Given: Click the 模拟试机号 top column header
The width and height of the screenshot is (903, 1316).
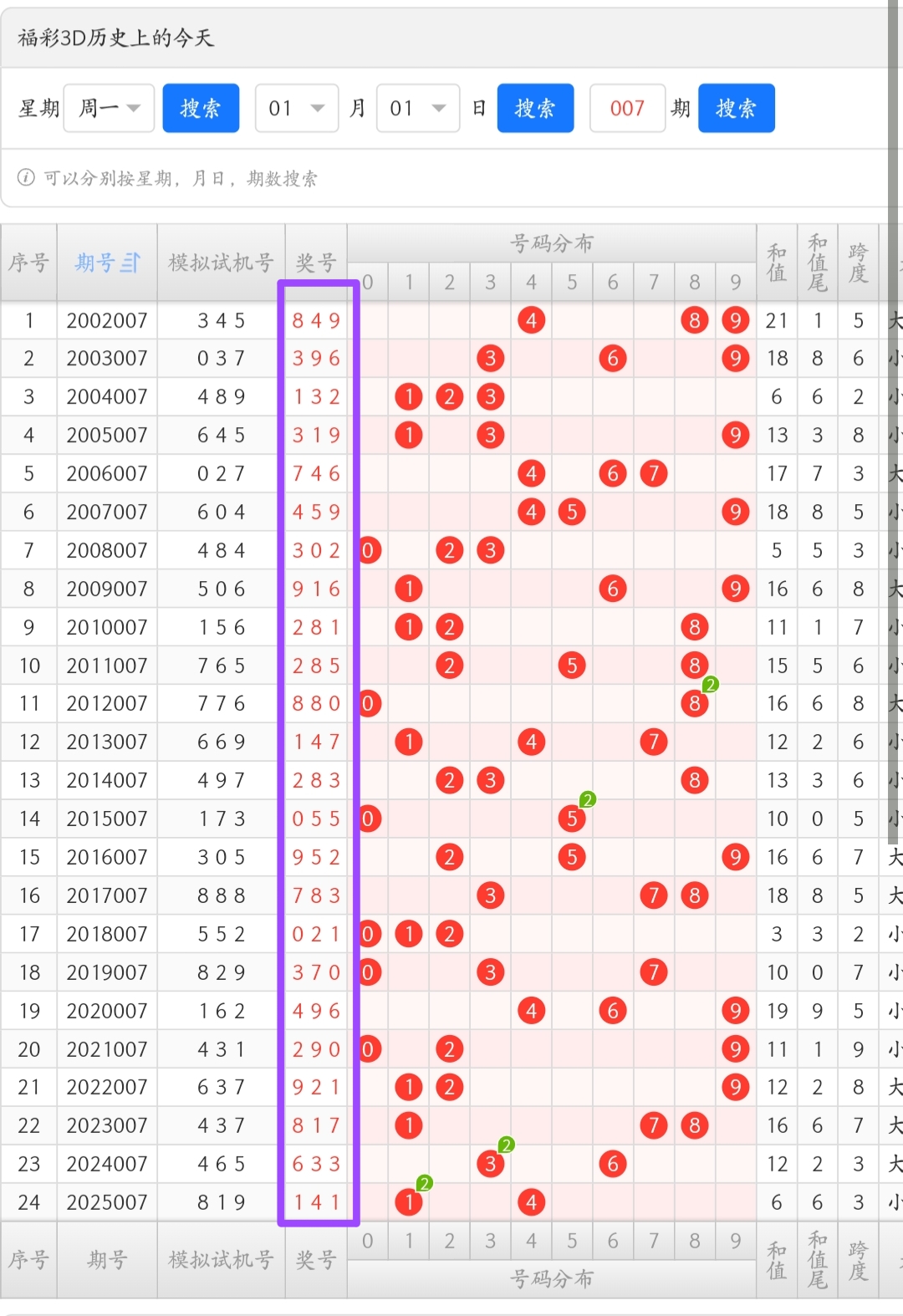Looking at the screenshot, I should [221, 263].
